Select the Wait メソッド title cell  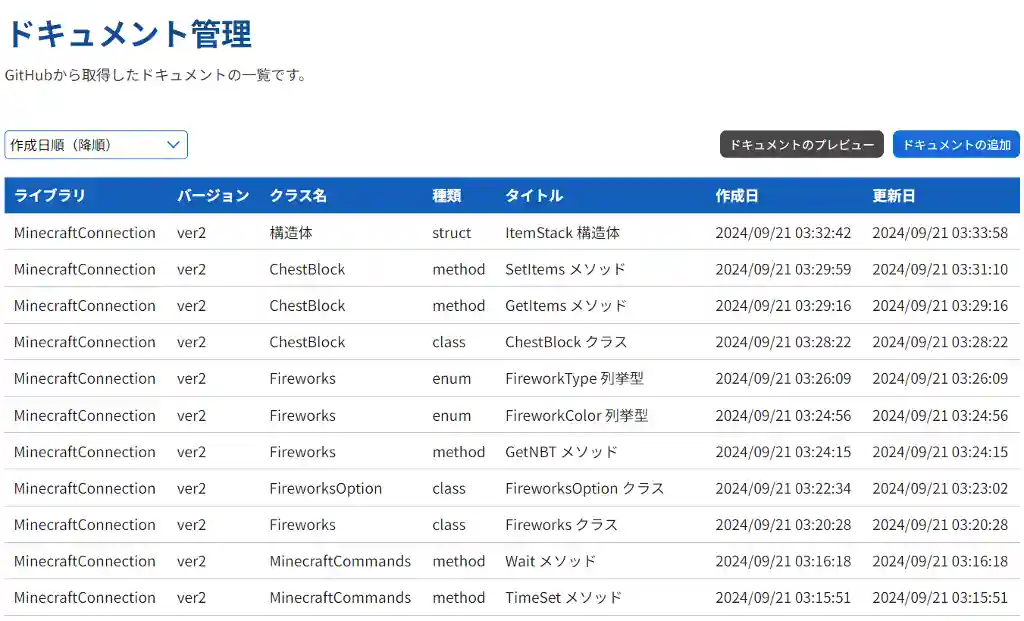pyautogui.click(x=551, y=562)
